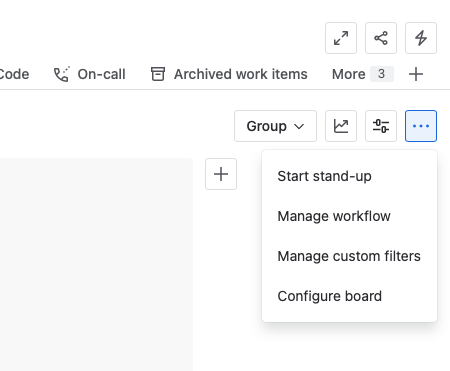Click the plus icon beside More tab
Viewport: 450px width, 371px height.
[x=416, y=74]
